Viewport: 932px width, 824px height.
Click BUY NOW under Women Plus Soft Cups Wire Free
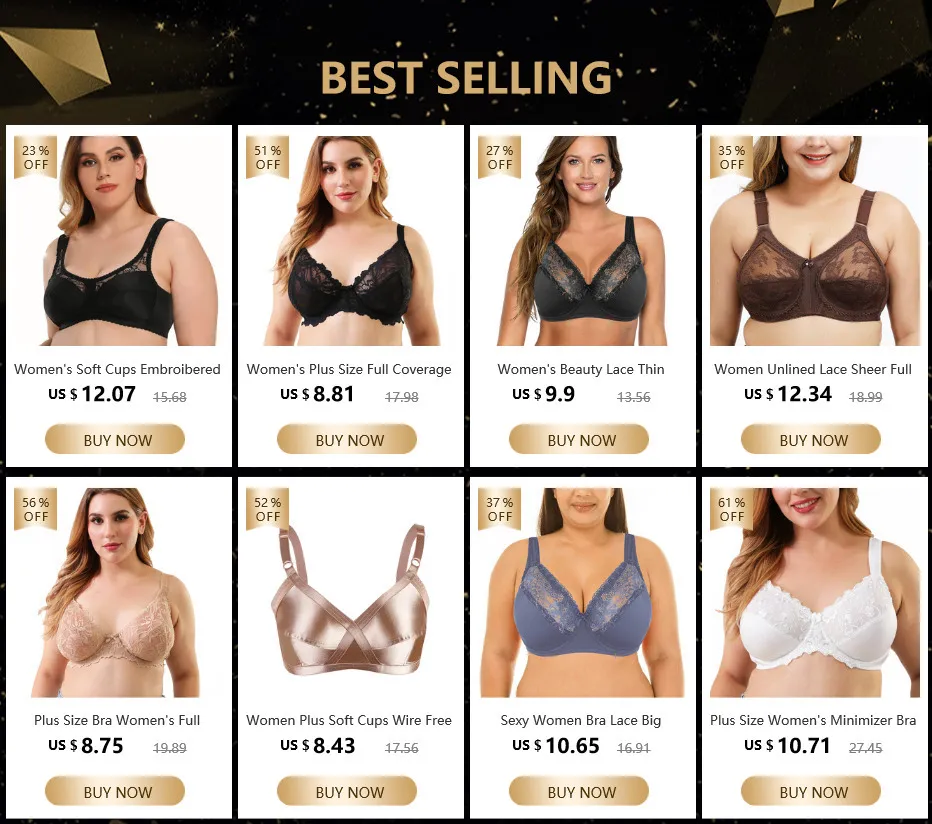347,791
